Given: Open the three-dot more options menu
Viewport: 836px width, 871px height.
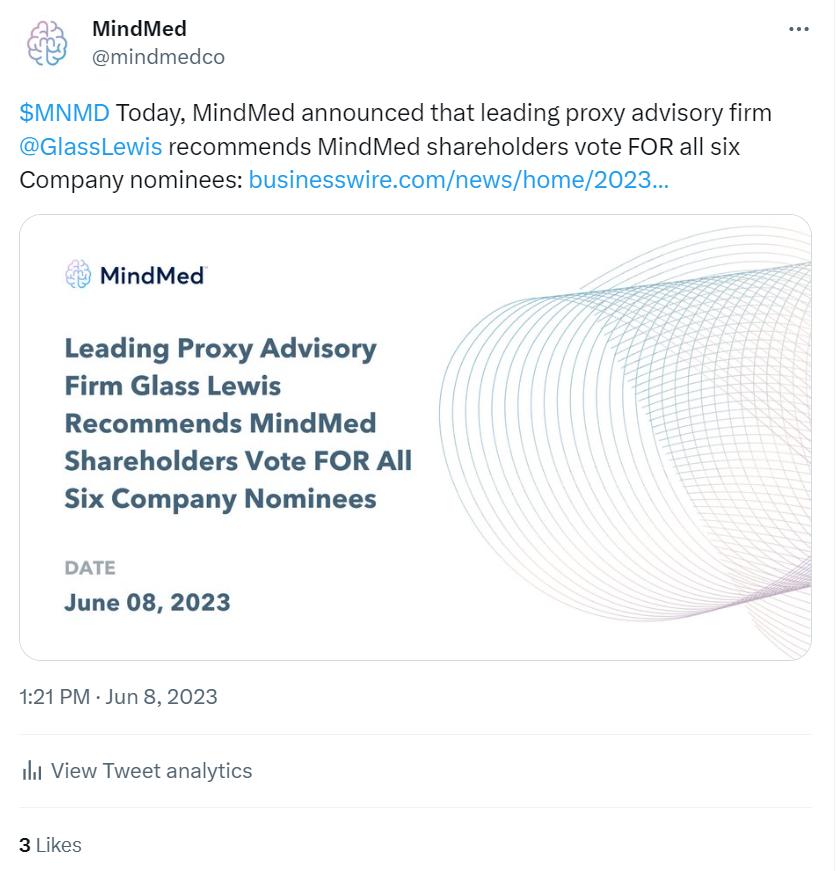Looking at the screenshot, I should click(798, 29).
